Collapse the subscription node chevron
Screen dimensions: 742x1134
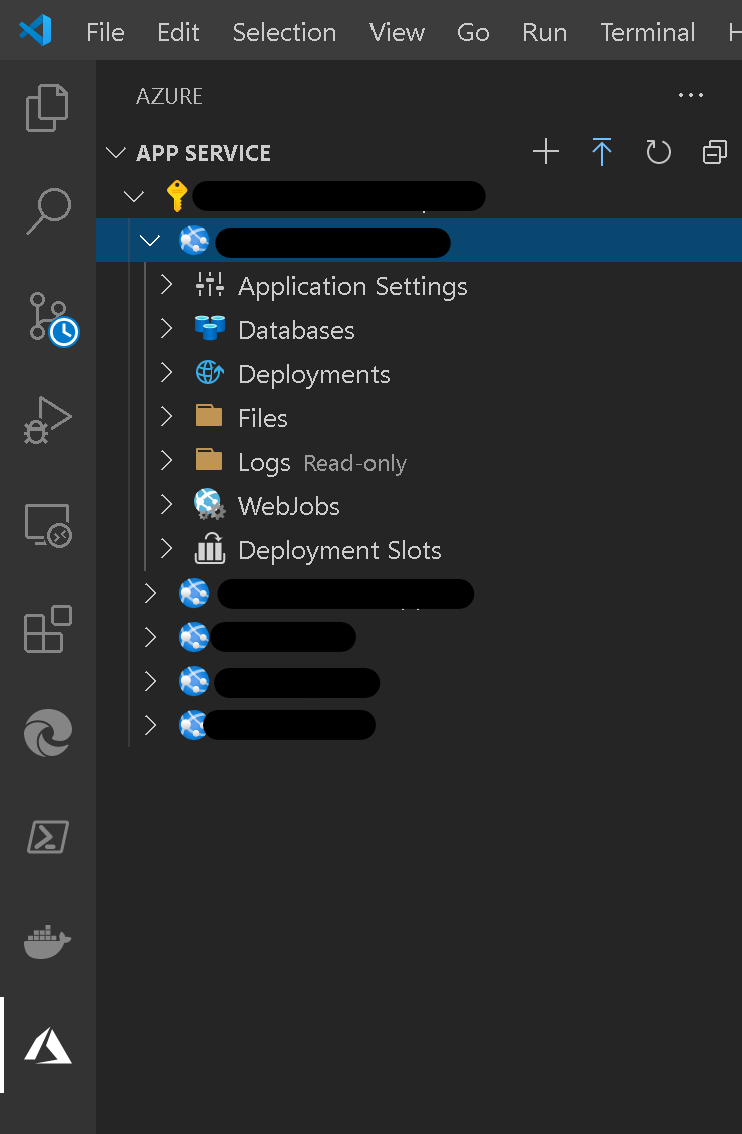(134, 196)
